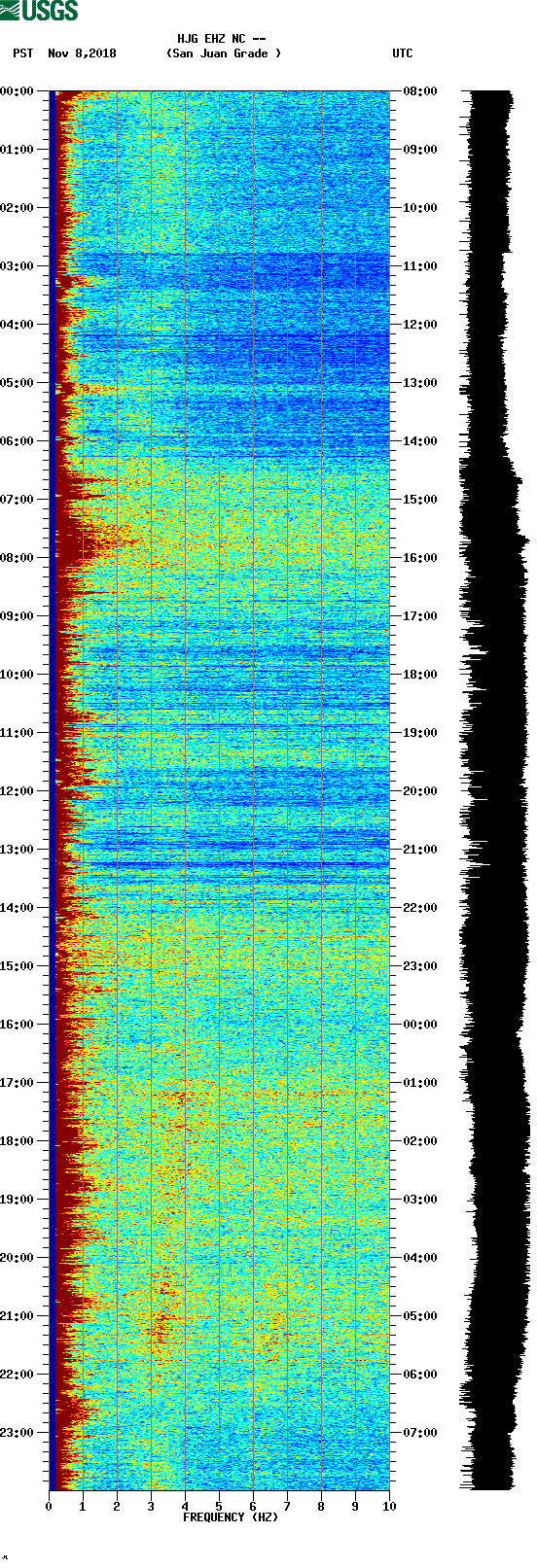Click the 11:00 PST time label
Screen dimensions: 537x1568
[18, 733]
